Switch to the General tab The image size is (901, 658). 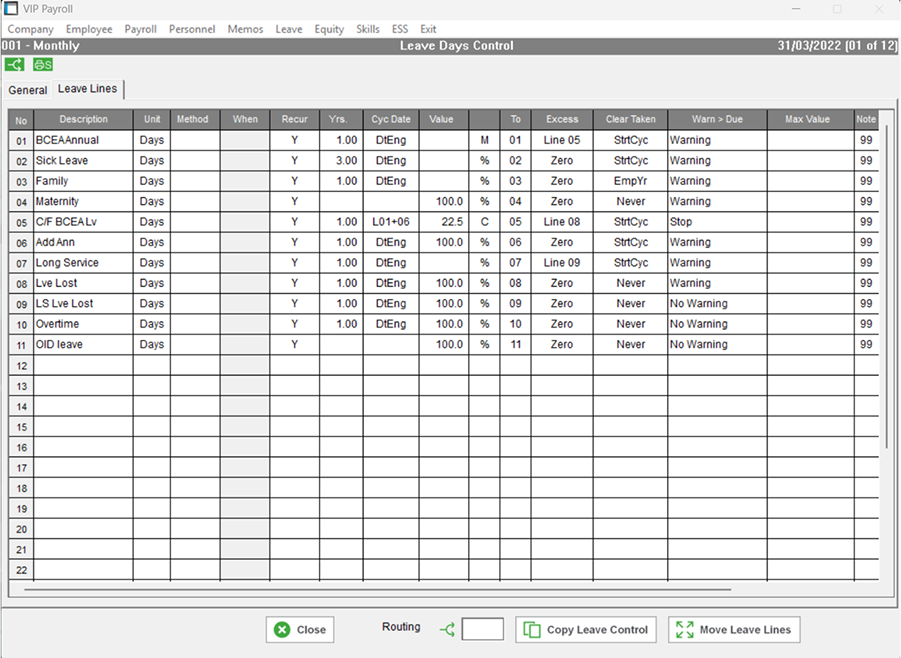[x=28, y=90]
